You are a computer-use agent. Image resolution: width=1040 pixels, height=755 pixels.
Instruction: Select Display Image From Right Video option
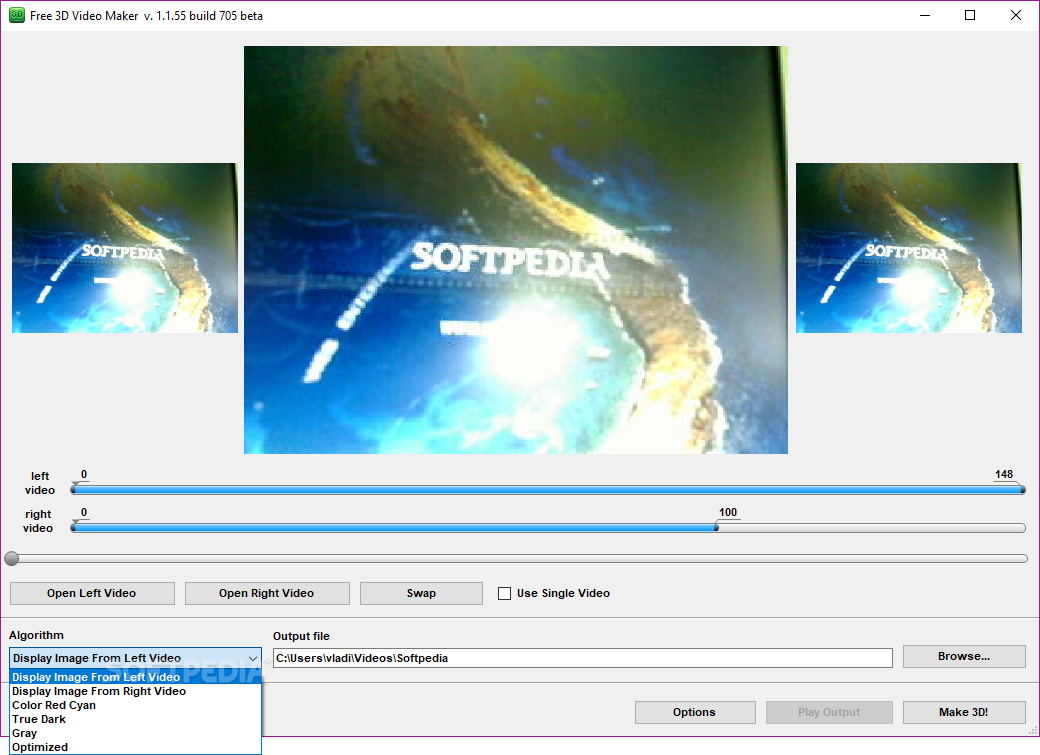(x=135, y=691)
